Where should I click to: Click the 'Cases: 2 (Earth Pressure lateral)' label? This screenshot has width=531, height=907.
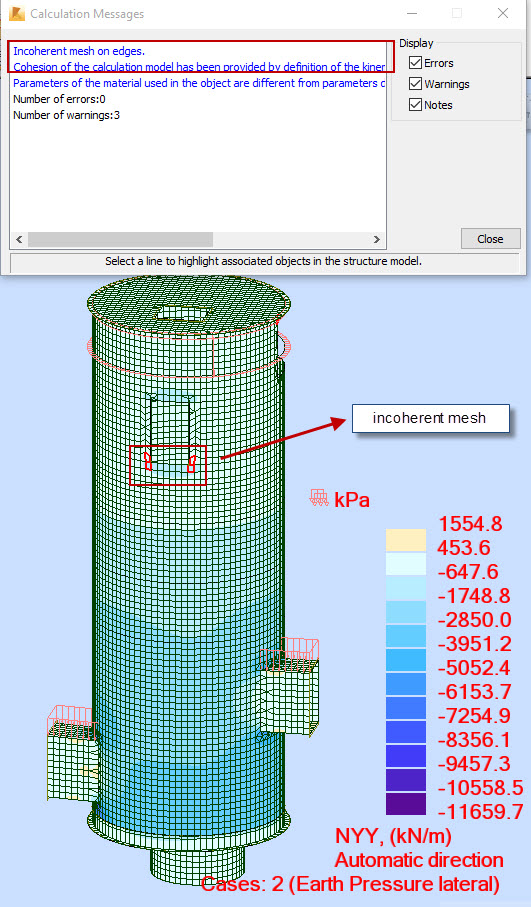[351, 884]
